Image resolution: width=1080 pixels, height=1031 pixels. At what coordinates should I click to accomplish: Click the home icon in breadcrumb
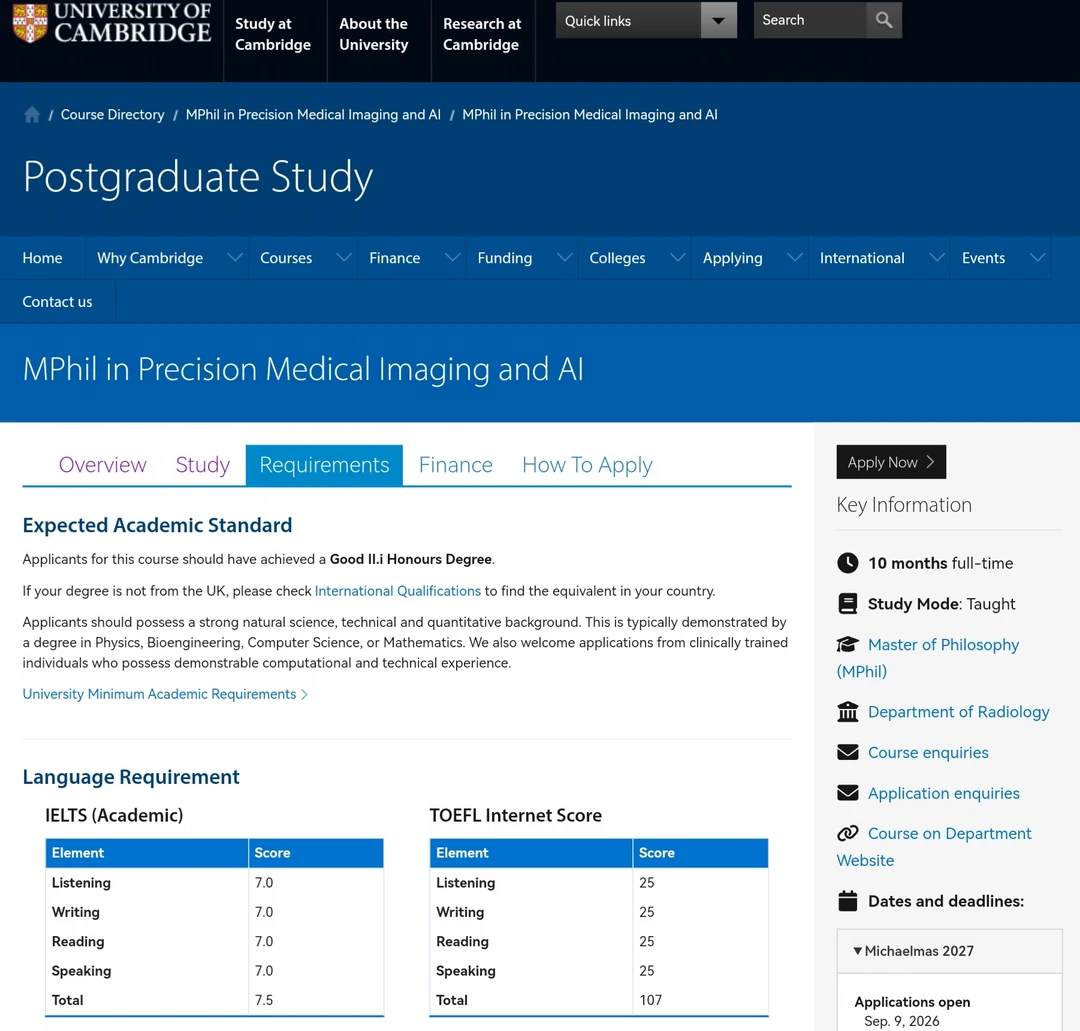click(32, 114)
